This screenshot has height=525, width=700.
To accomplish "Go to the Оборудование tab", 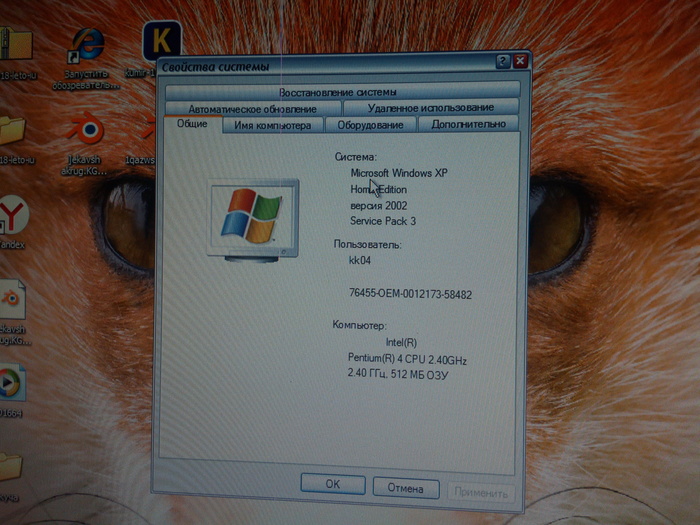I will tap(370, 125).
